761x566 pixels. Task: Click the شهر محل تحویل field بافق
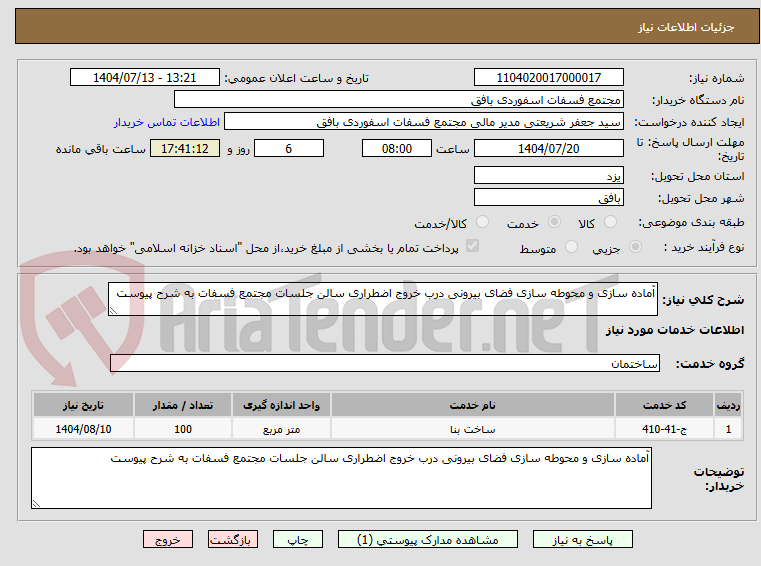tap(548, 198)
